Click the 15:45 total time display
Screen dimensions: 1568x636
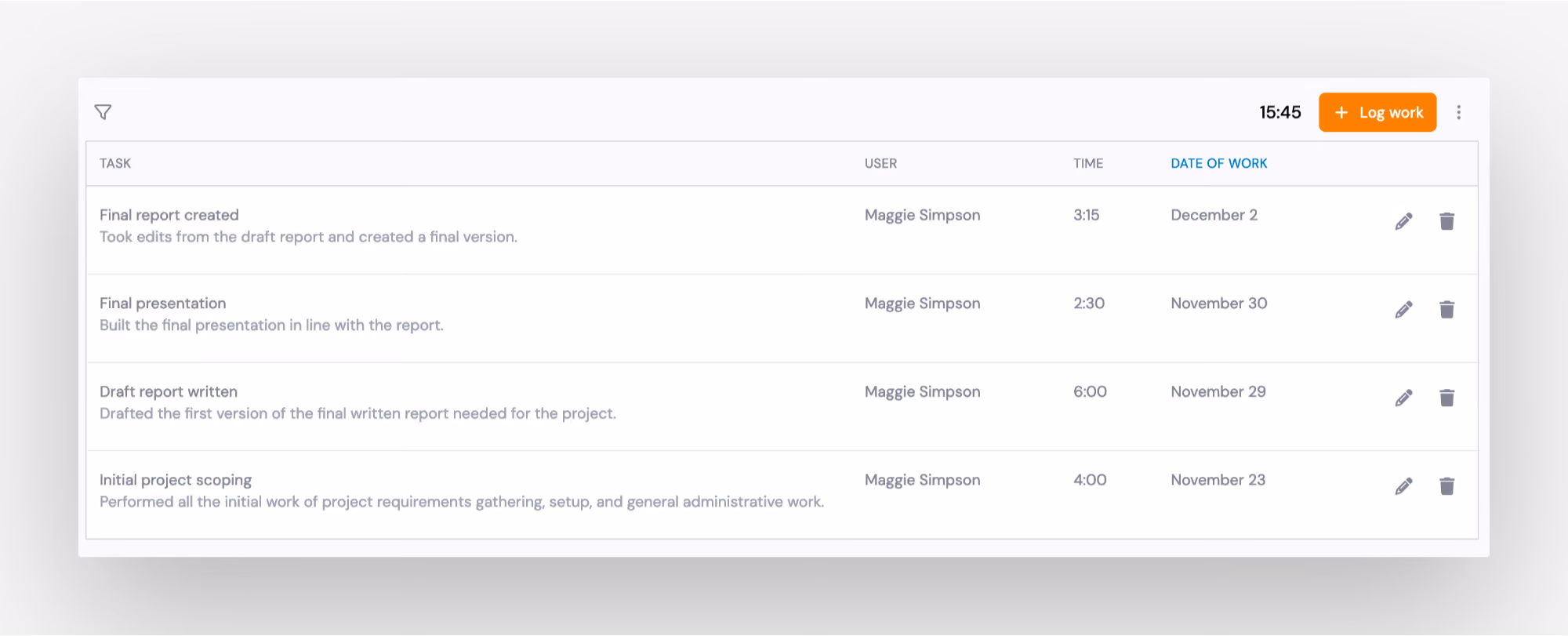click(x=1280, y=112)
